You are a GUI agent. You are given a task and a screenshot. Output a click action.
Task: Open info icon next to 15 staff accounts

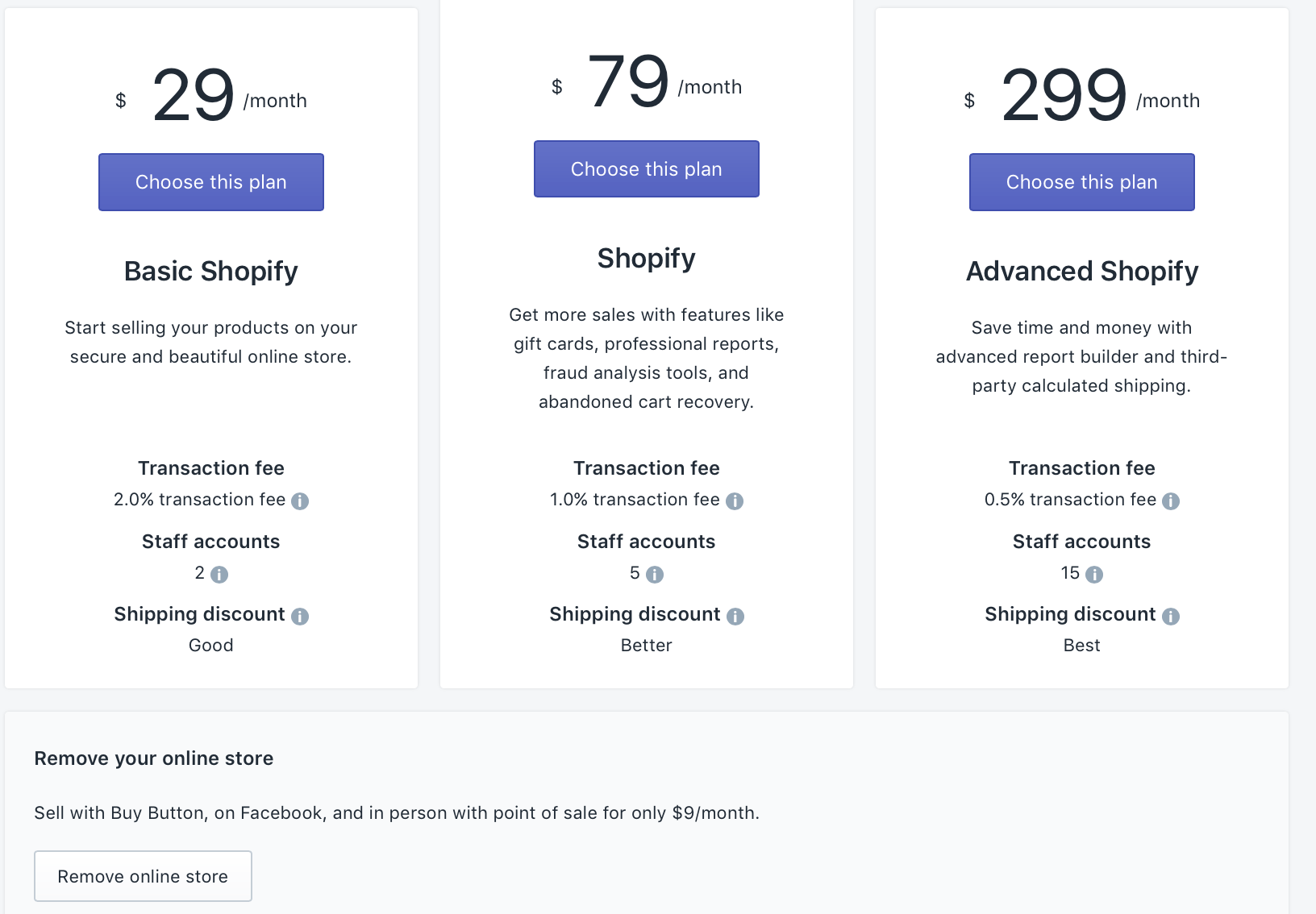[x=1094, y=575]
